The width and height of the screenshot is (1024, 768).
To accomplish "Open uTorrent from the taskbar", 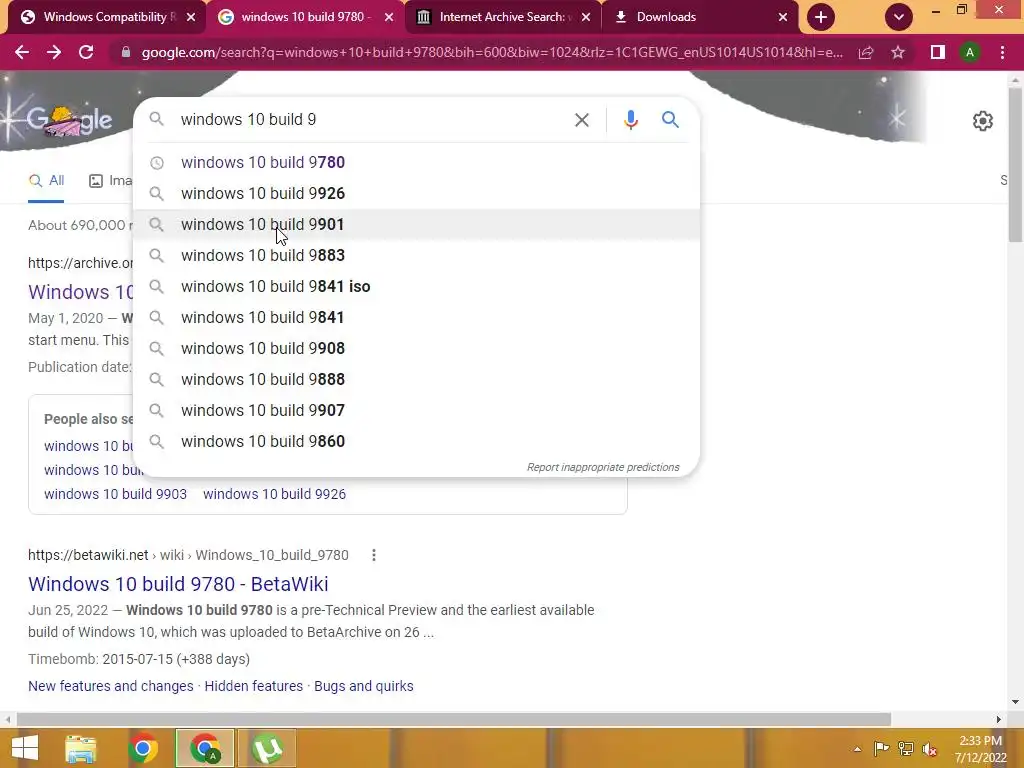I will (267, 748).
